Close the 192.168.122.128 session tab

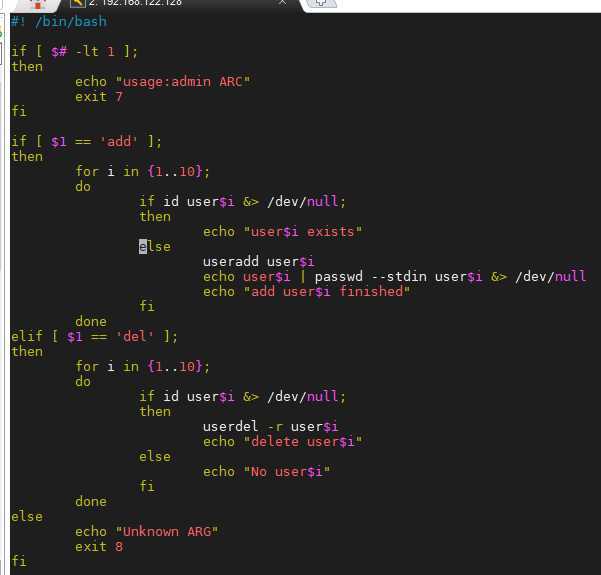click(x=282, y=2)
